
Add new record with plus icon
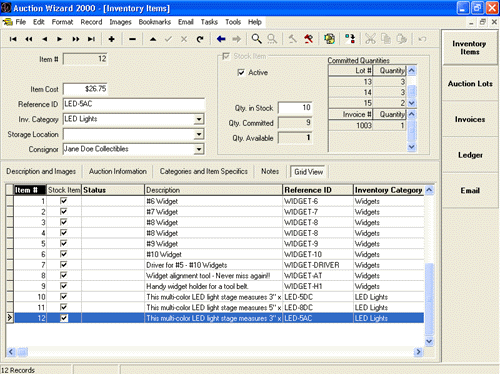[x=112, y=39]
